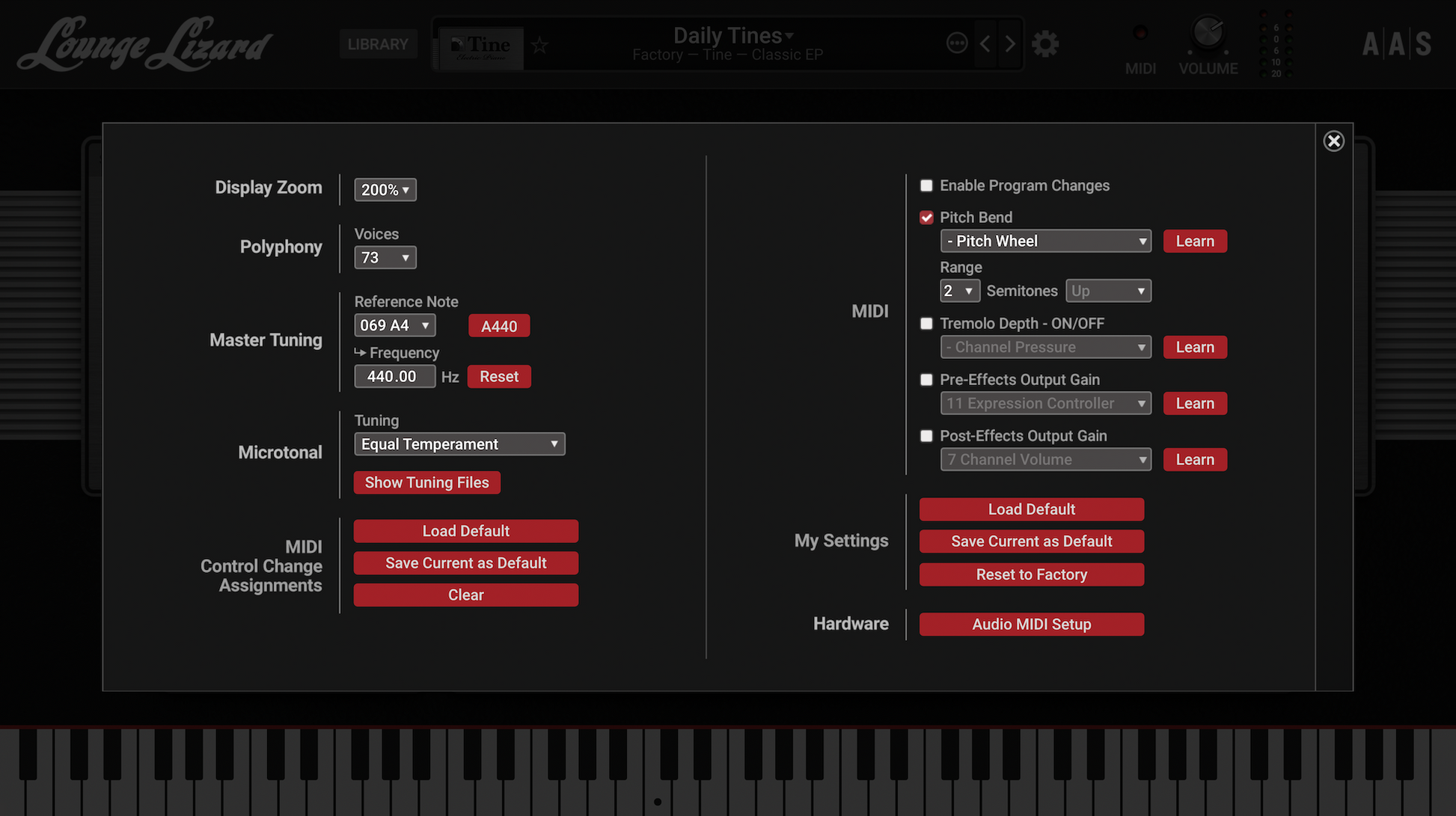Enable Tremolo Depth ON/OFF checkbox
Viewport: 1456px width, 816px height.
click(926, 324)
